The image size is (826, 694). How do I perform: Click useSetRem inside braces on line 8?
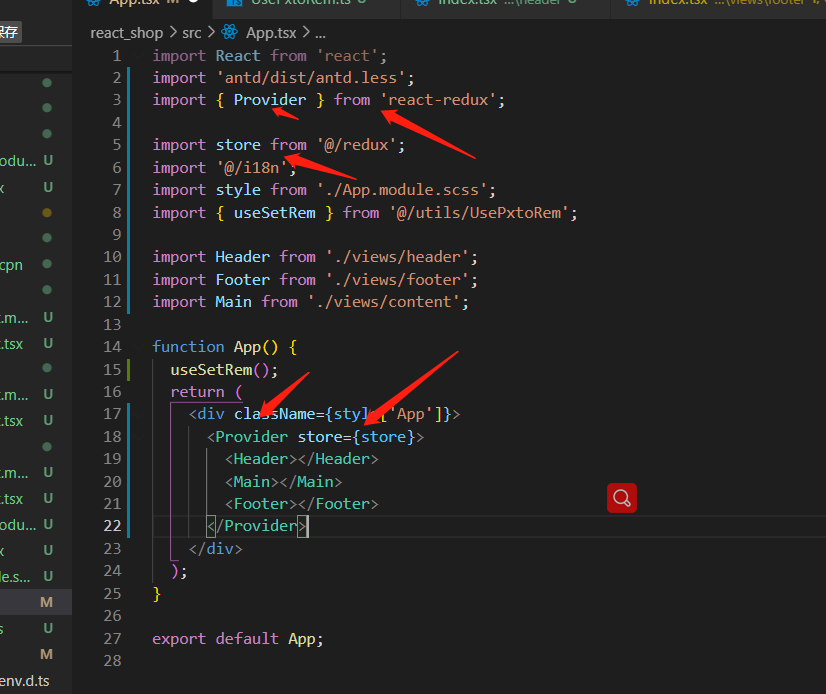point(274,212)
